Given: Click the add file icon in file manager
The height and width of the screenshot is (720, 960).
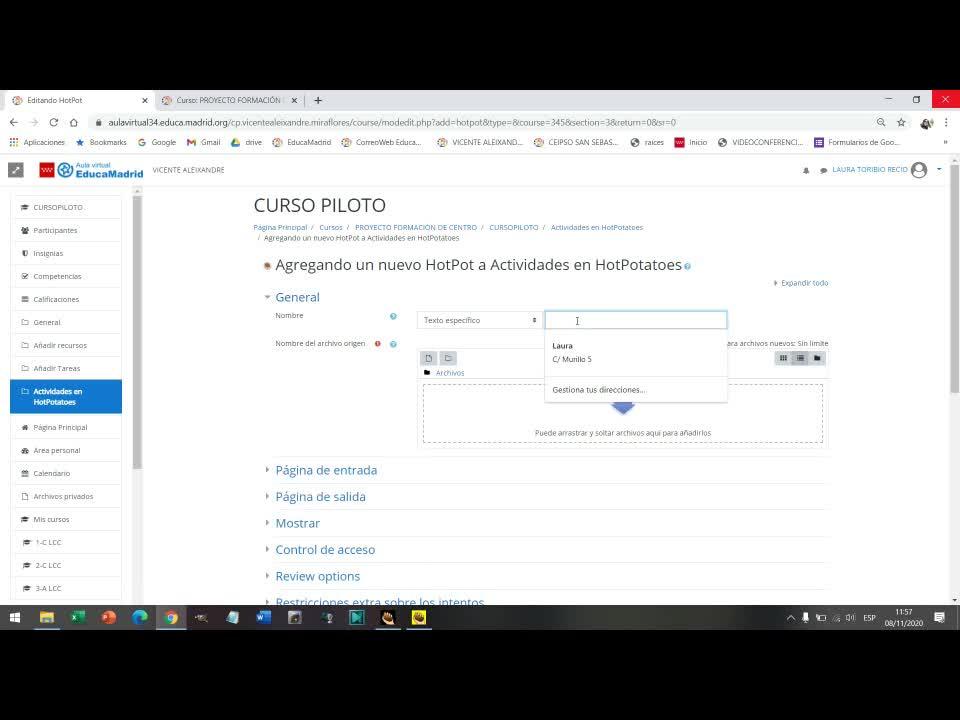Looking at the screenshot, I should pos(429,358).
